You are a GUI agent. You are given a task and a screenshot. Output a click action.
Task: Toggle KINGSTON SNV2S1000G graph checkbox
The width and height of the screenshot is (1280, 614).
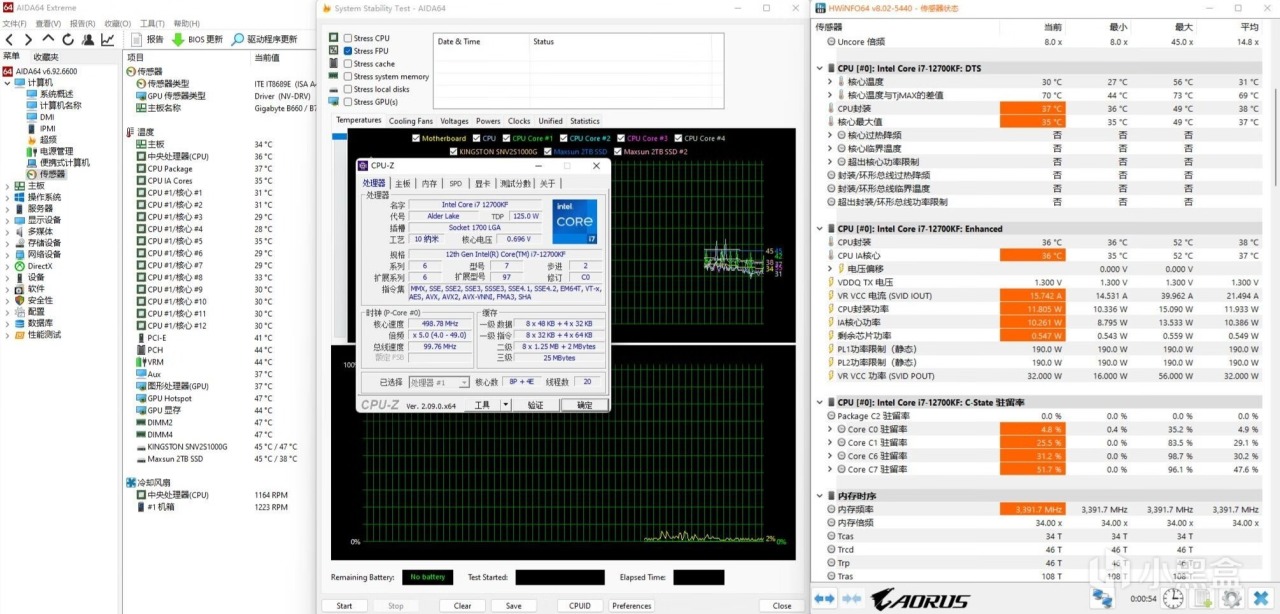[x=454, y=152]
